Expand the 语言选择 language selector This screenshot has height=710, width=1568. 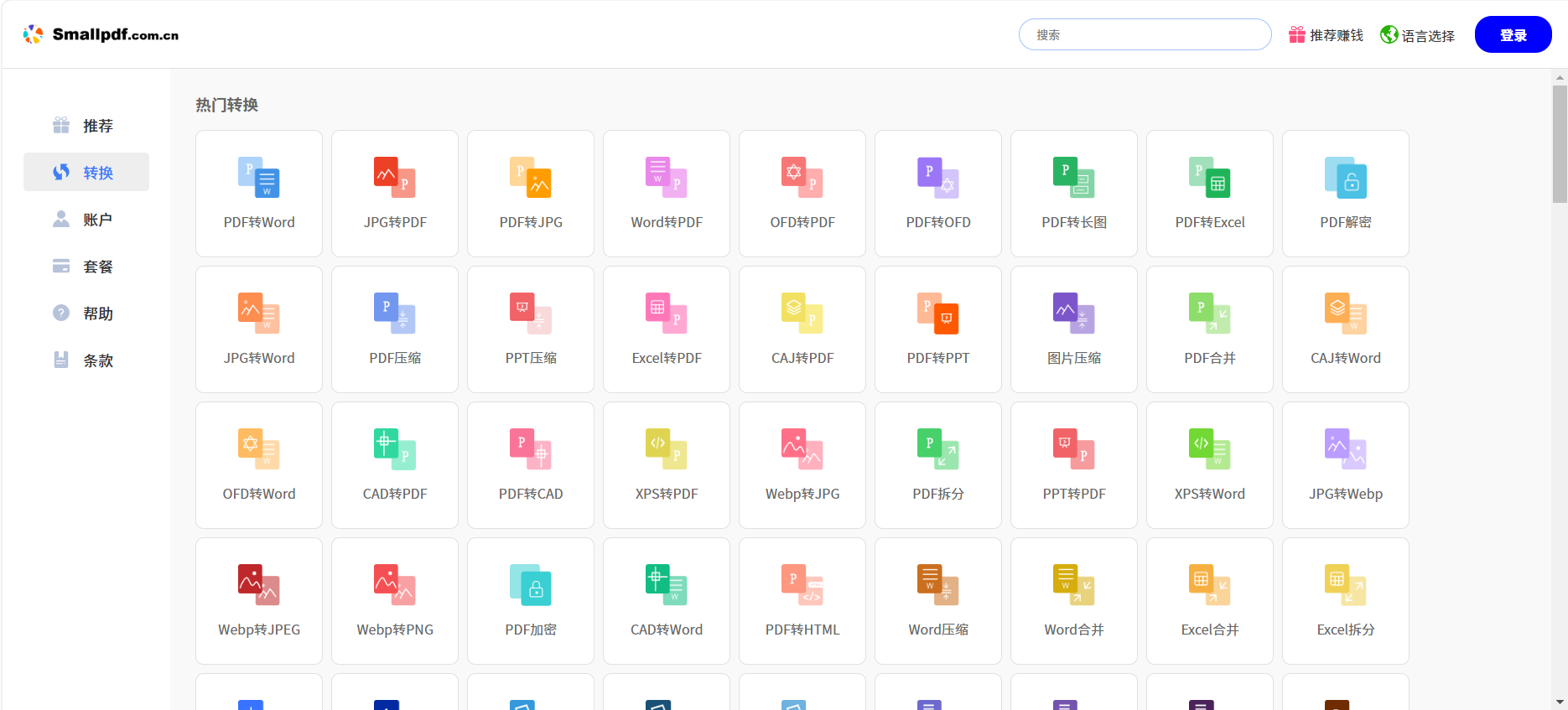click(x=1417, y=35)
